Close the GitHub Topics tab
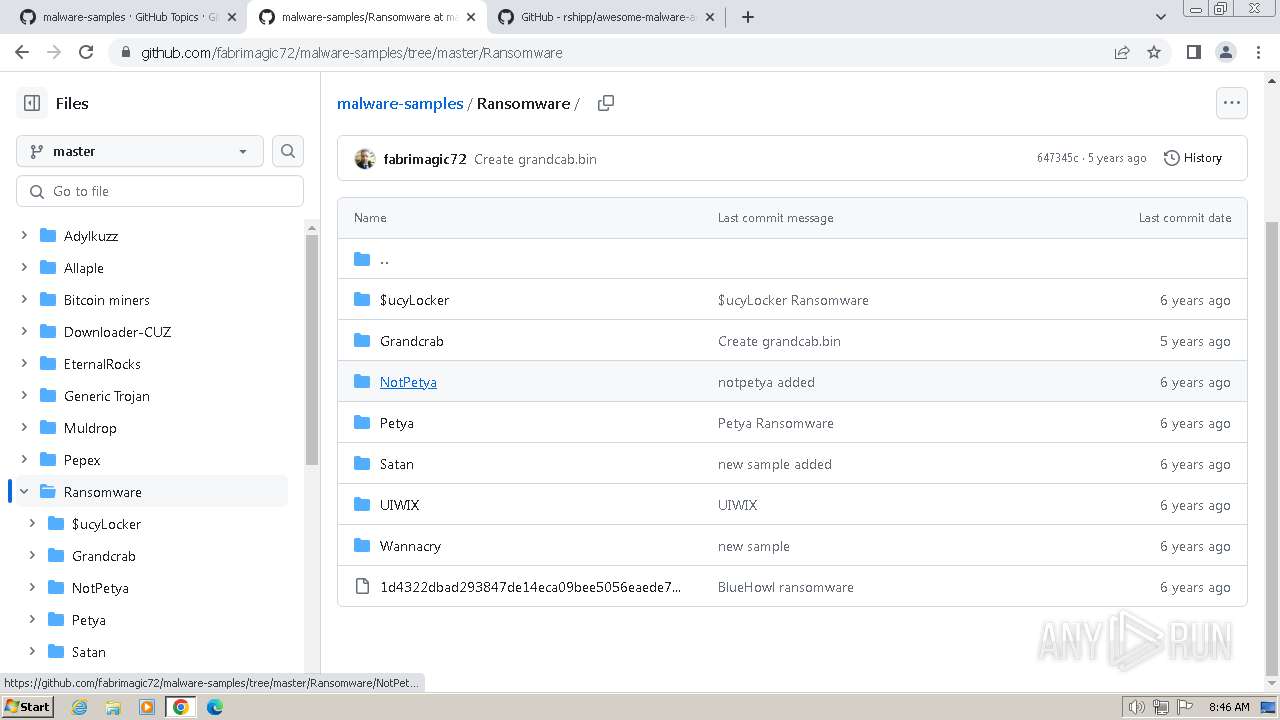Image resolution: width=1280 pixels, height=720 pixels. pos(232,17)
